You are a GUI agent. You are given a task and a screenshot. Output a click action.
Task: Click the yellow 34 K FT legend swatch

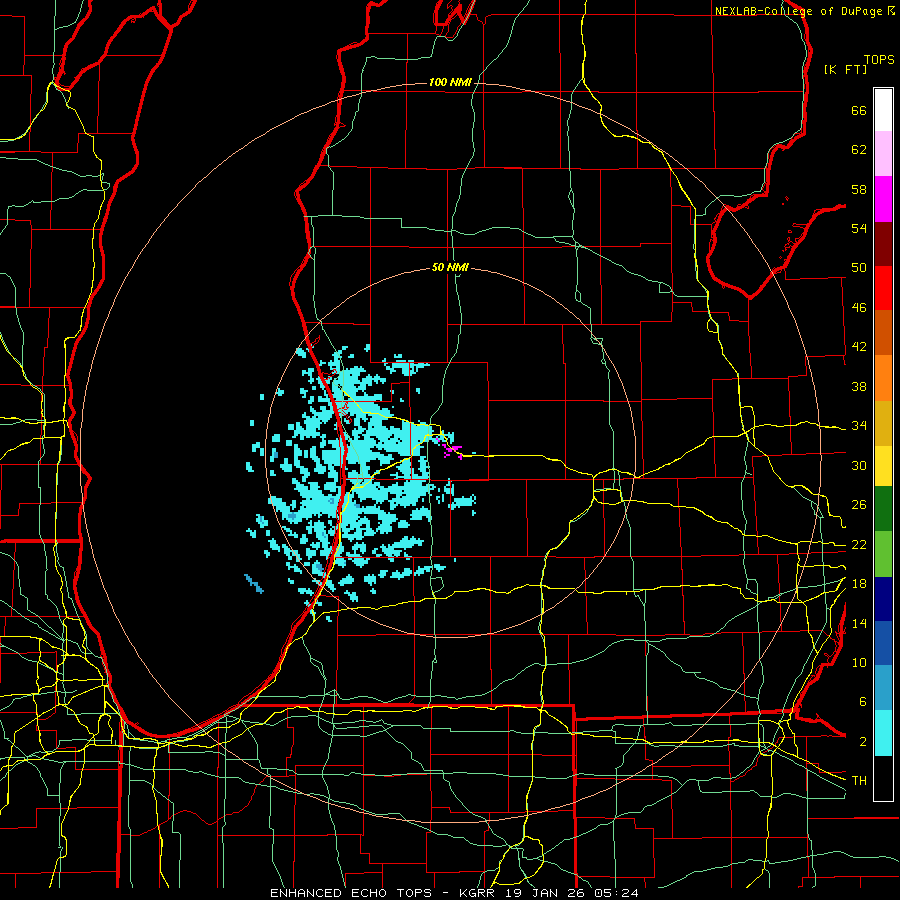click(883, 465)
